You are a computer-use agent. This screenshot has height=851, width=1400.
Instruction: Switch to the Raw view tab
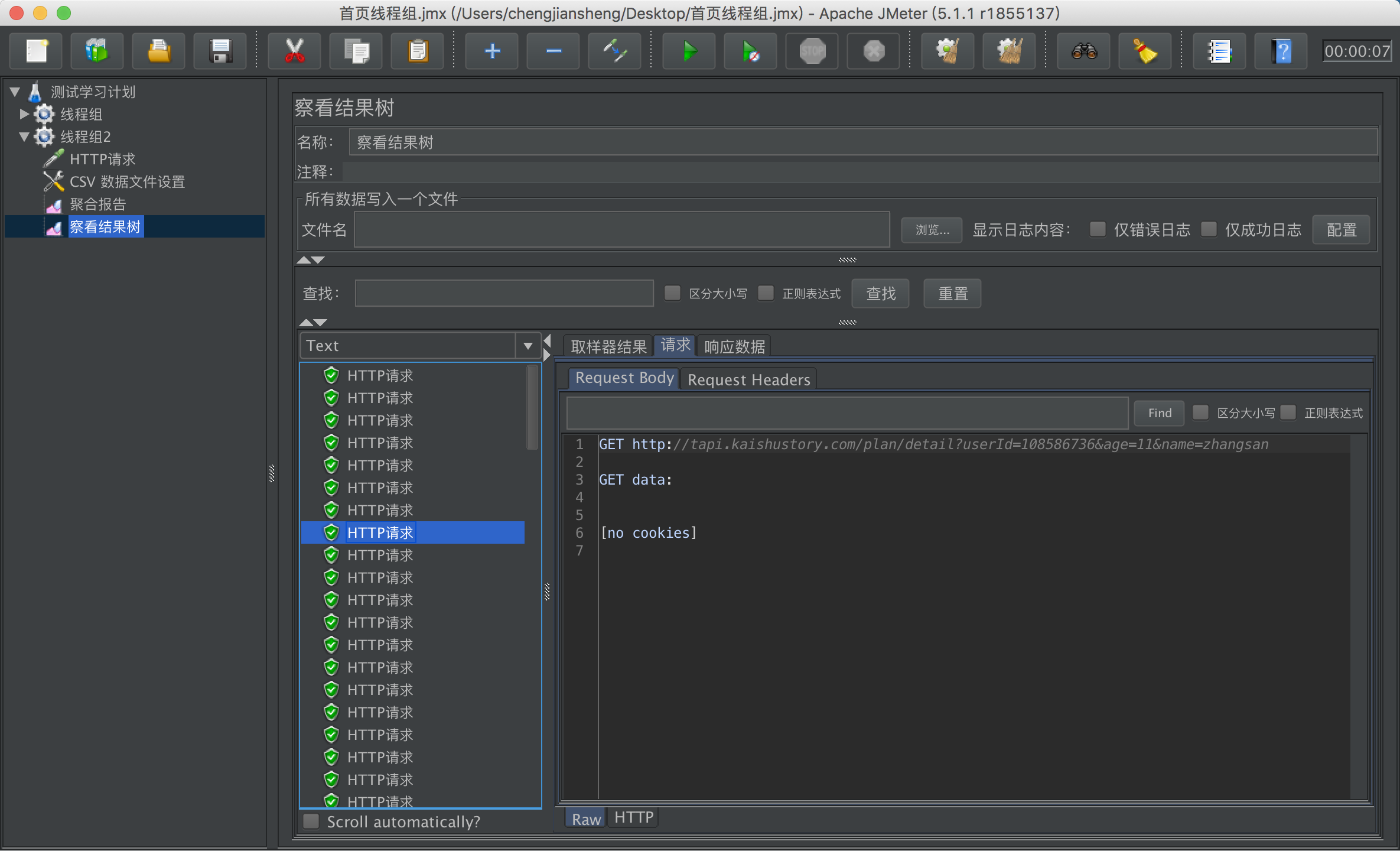(586, 819)
